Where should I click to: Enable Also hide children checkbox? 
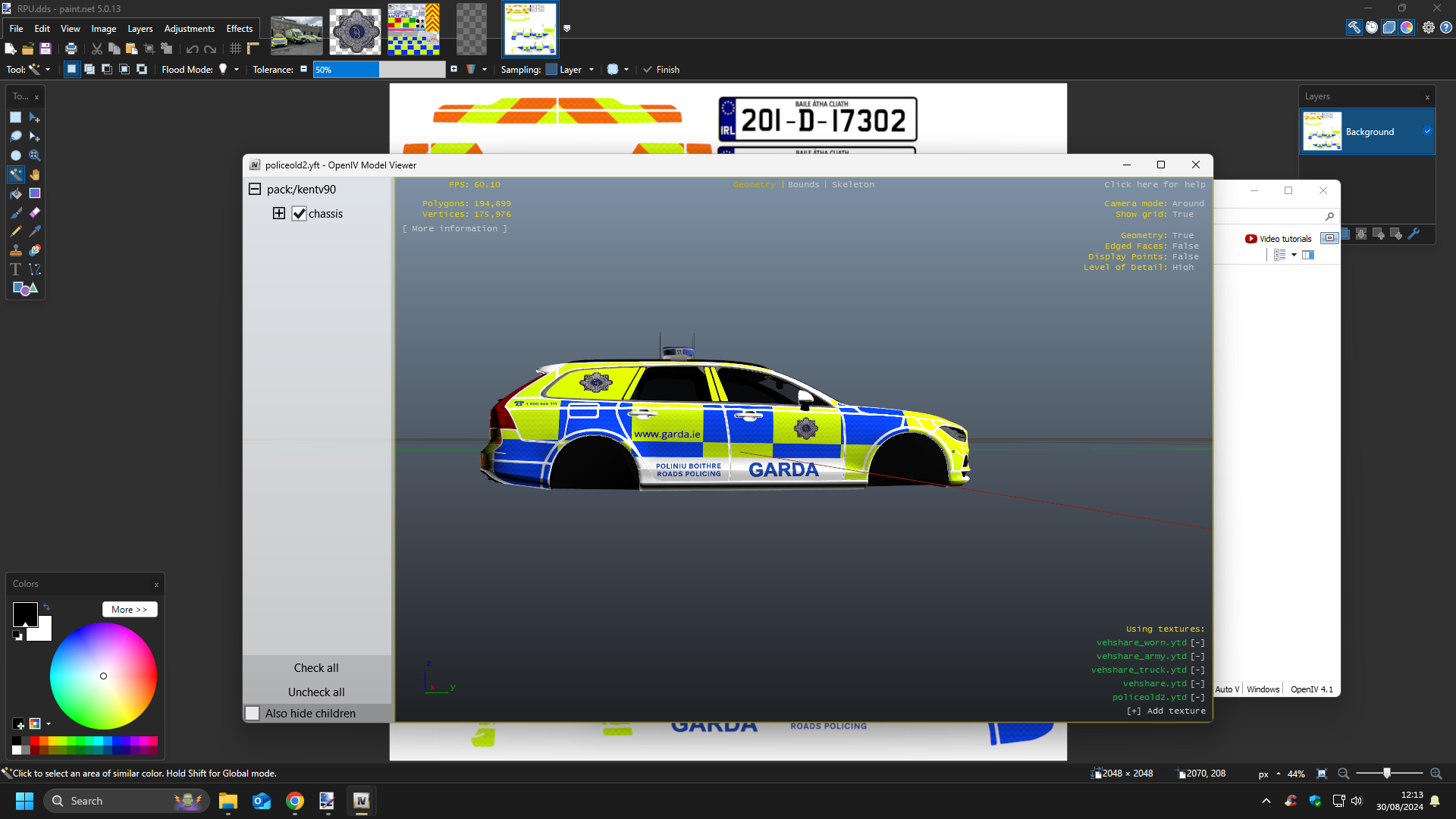coord(253,714)
